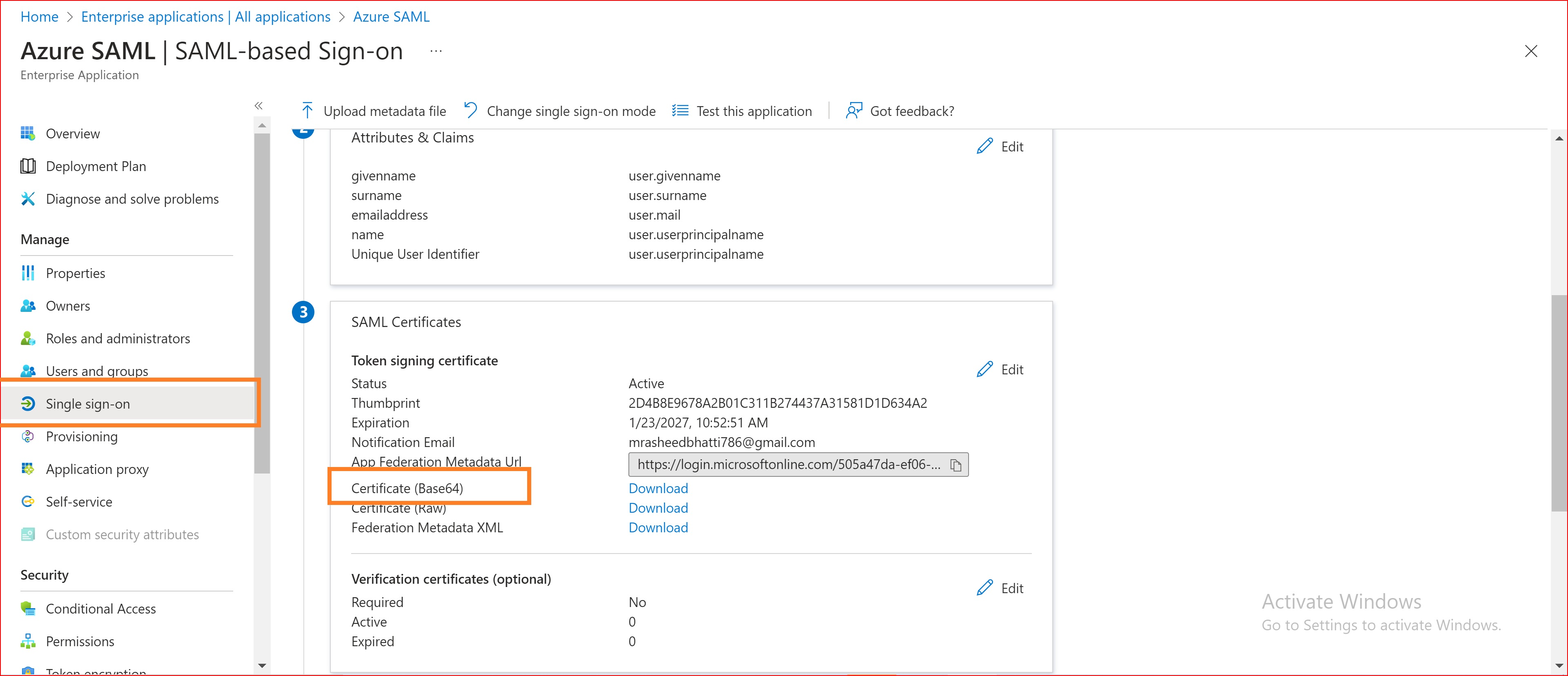Click the Overview grid icon in sidebar

point(28,133)
